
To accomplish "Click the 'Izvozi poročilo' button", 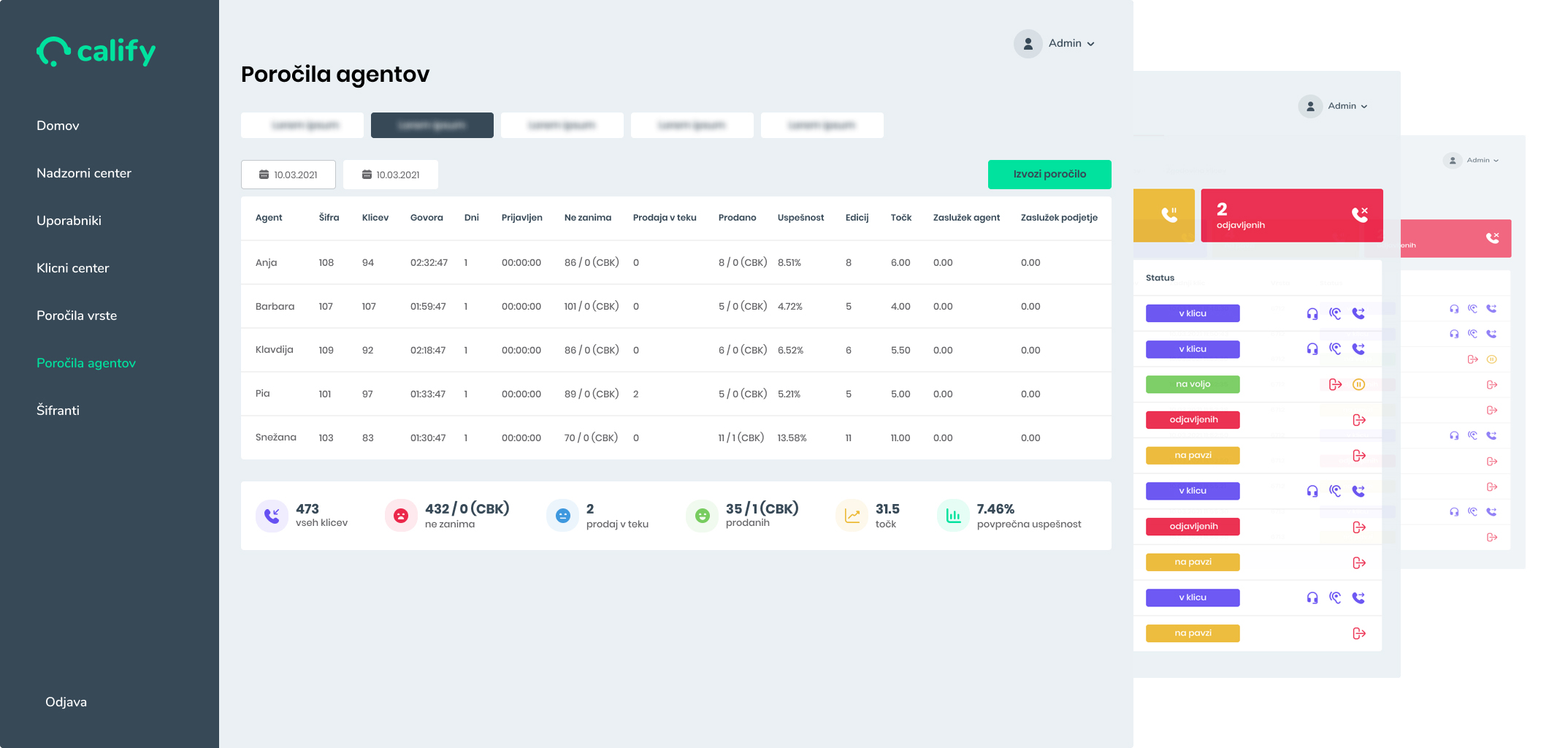I will 1049,175.
